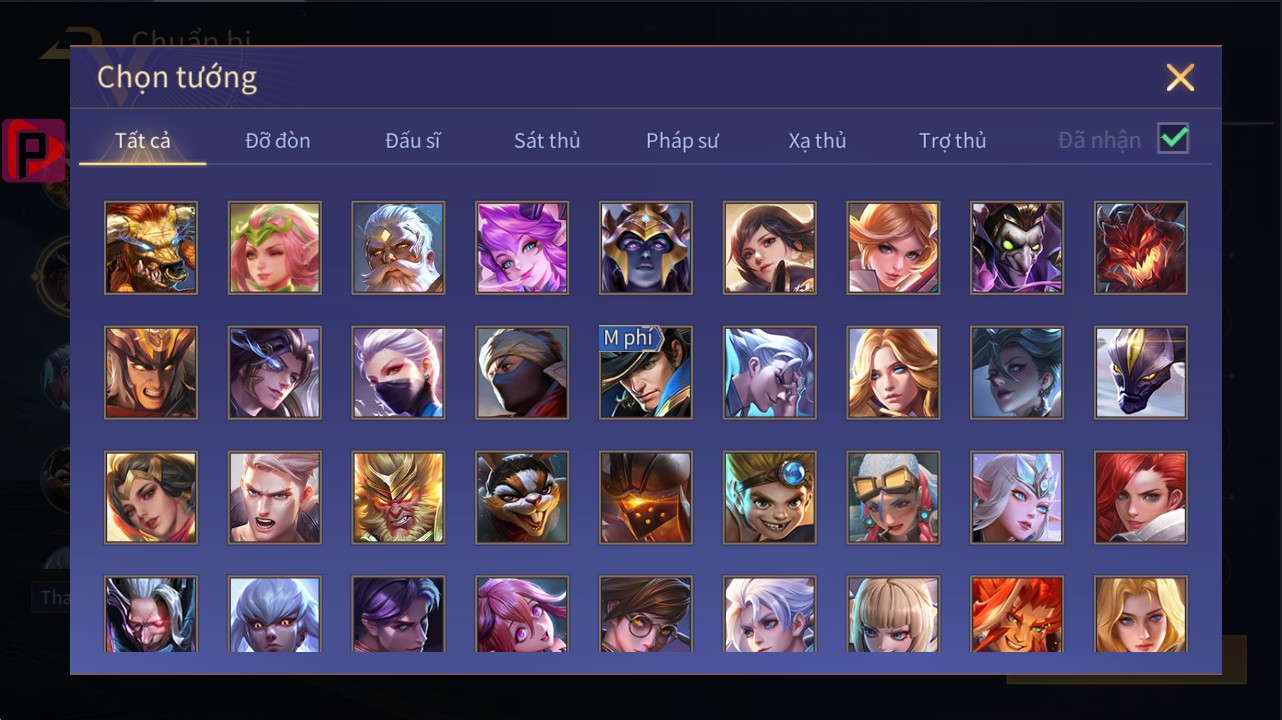
Task: Select the pink-haired hero with green crown
Action: click(275, 248)
